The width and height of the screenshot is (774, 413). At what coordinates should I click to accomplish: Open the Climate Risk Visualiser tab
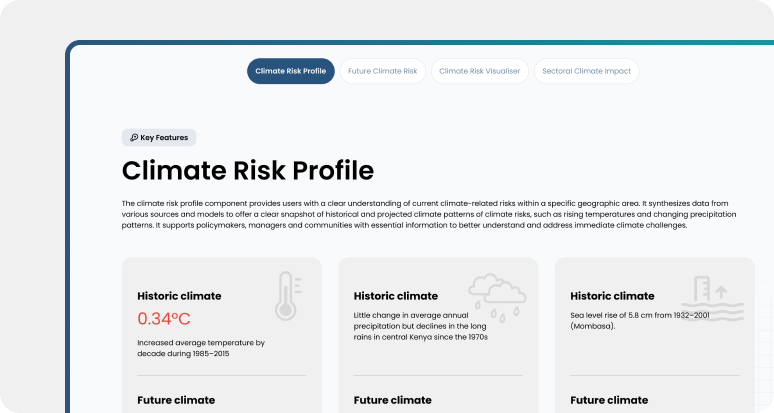click(x=480, y=71)
